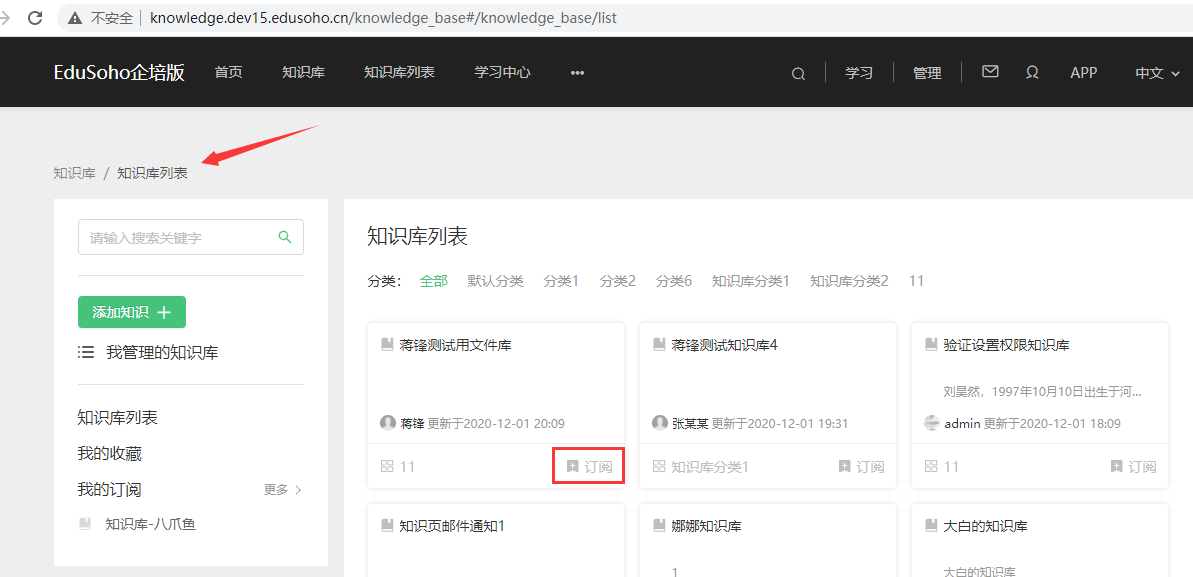Click grid icon on 验证设置权限知识库 card

[x=931, y=466]
